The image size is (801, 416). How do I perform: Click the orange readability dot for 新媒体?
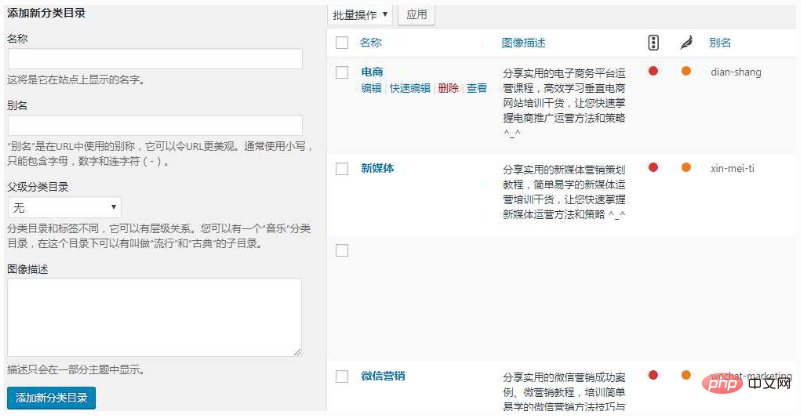(686, 167)
